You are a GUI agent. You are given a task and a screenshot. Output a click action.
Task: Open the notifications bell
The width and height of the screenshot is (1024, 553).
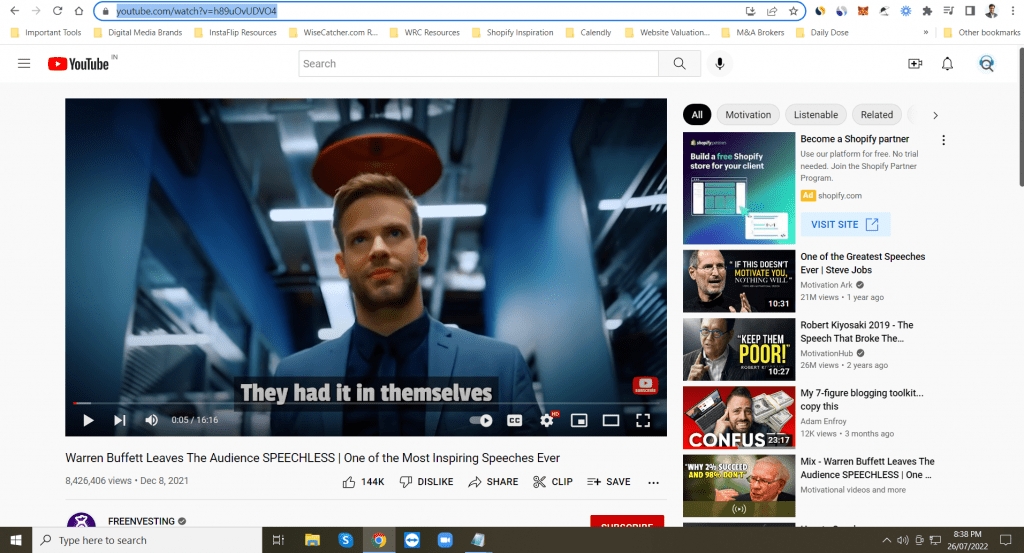tap(947, 63)
